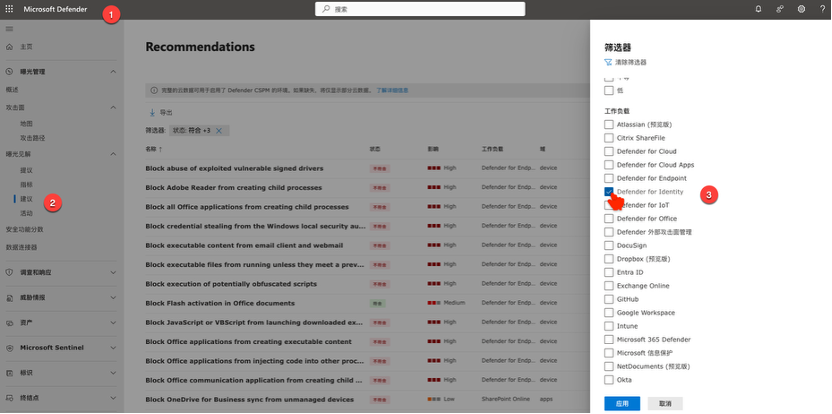
Task: Check the Defender for Office checkbox
Action: 609,219
